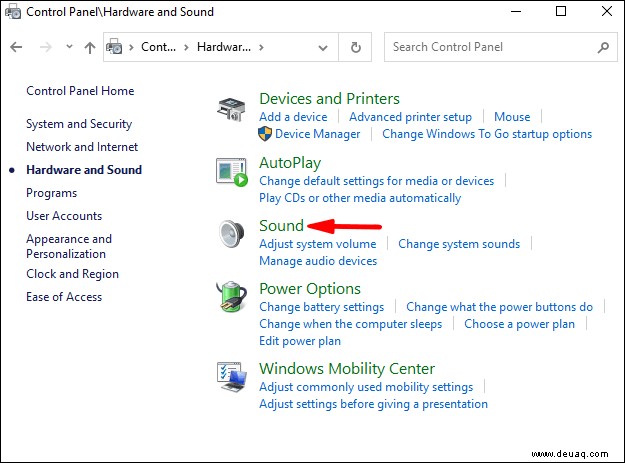Screen dimensions: 625x463
Task: Refresh the Control Panel view
Action: pyautogui.click(x=356, y=47)
